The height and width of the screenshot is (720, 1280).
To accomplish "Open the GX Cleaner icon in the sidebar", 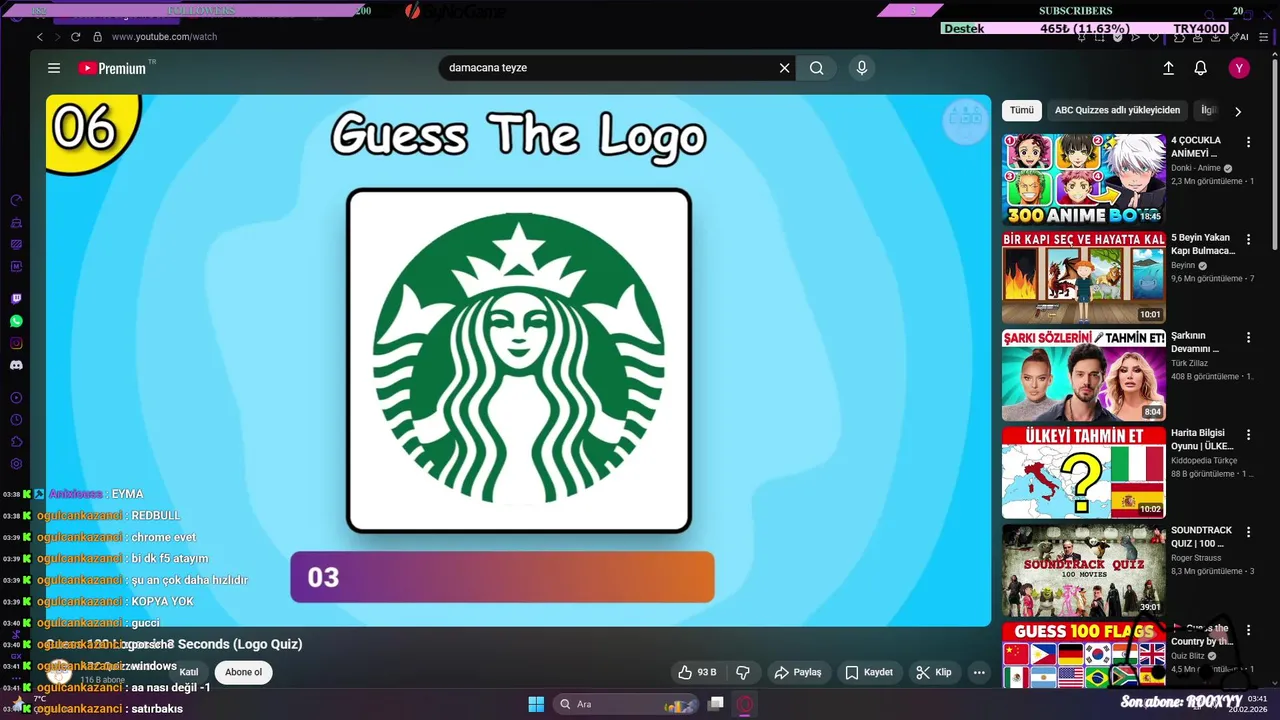I will point(16,223).
